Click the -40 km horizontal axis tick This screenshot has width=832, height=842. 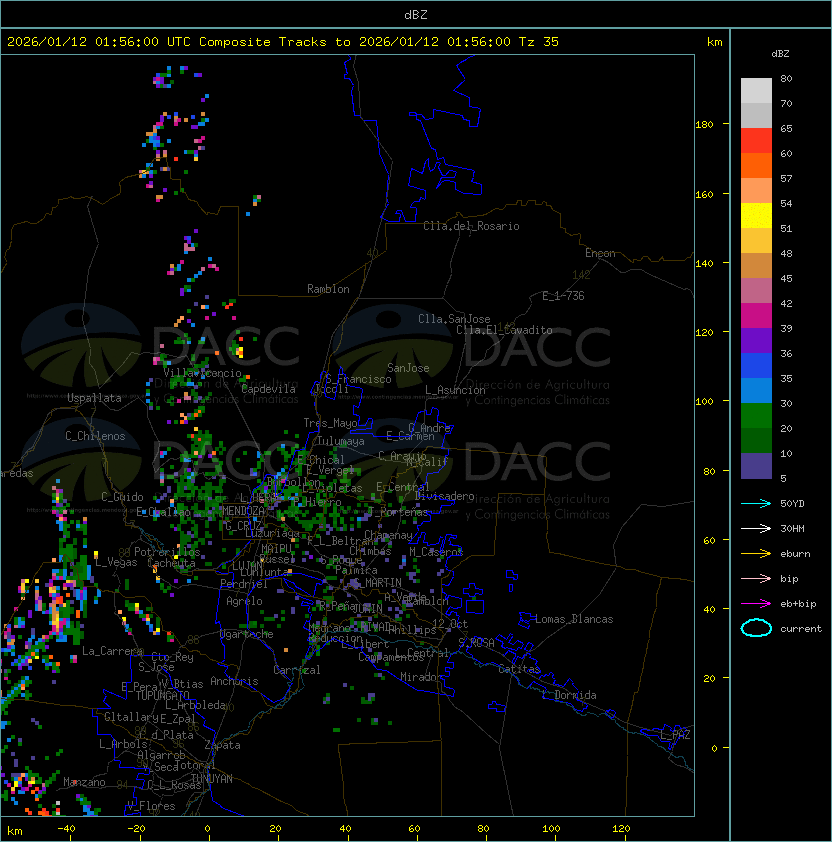pos(66,829)
